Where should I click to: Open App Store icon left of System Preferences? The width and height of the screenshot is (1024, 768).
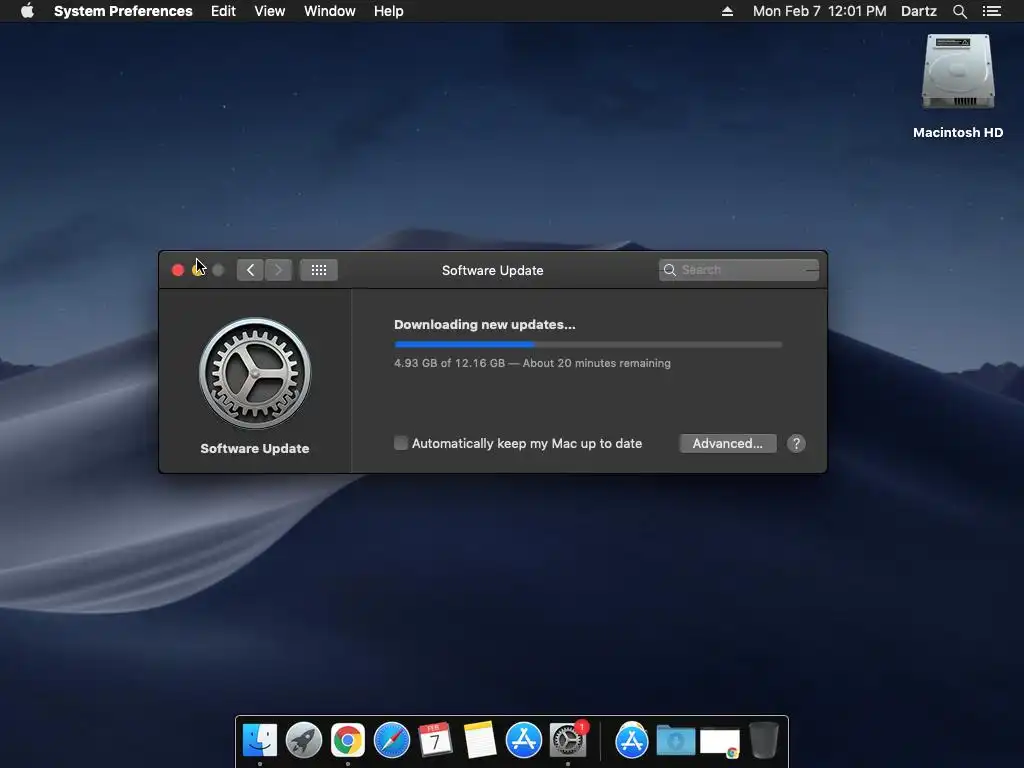(x=523, y=741)
